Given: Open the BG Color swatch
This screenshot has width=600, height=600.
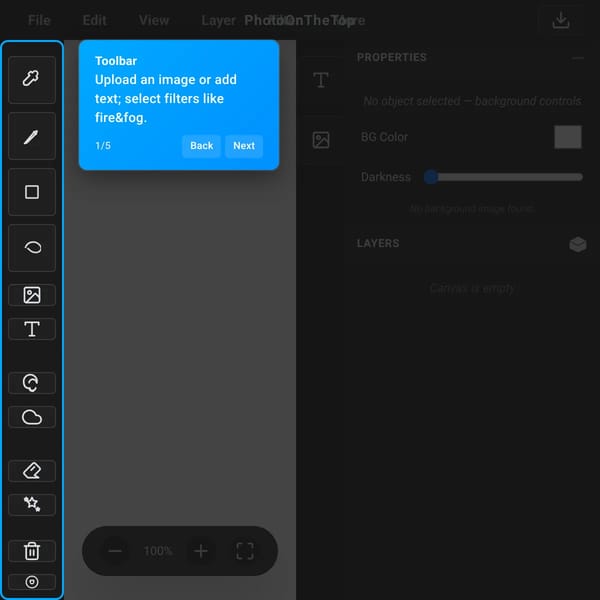Looking at the screenshot, I should tap(568, 137).
